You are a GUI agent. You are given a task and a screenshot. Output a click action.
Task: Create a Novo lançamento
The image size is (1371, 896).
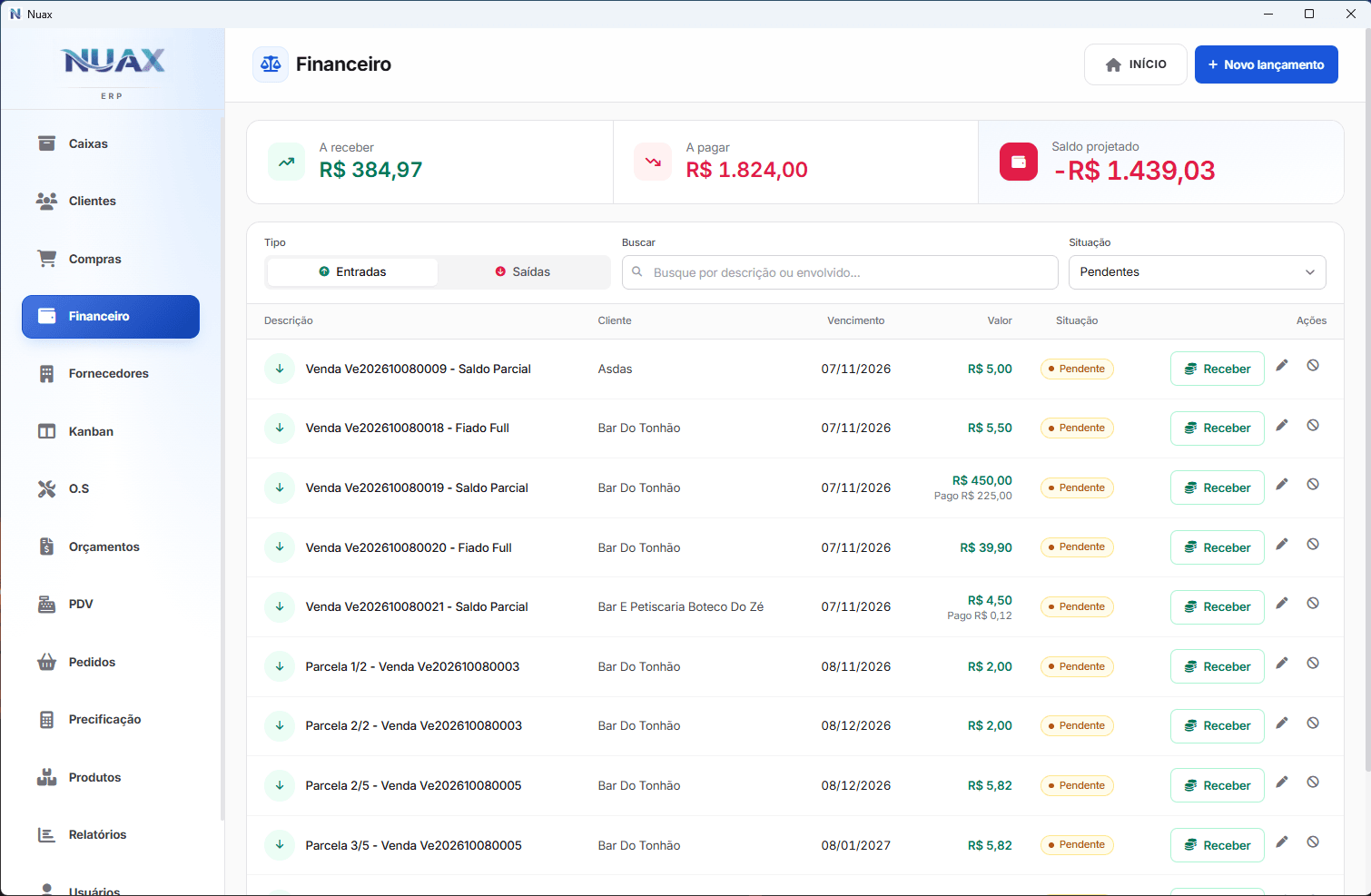(x=1266, y=64)
